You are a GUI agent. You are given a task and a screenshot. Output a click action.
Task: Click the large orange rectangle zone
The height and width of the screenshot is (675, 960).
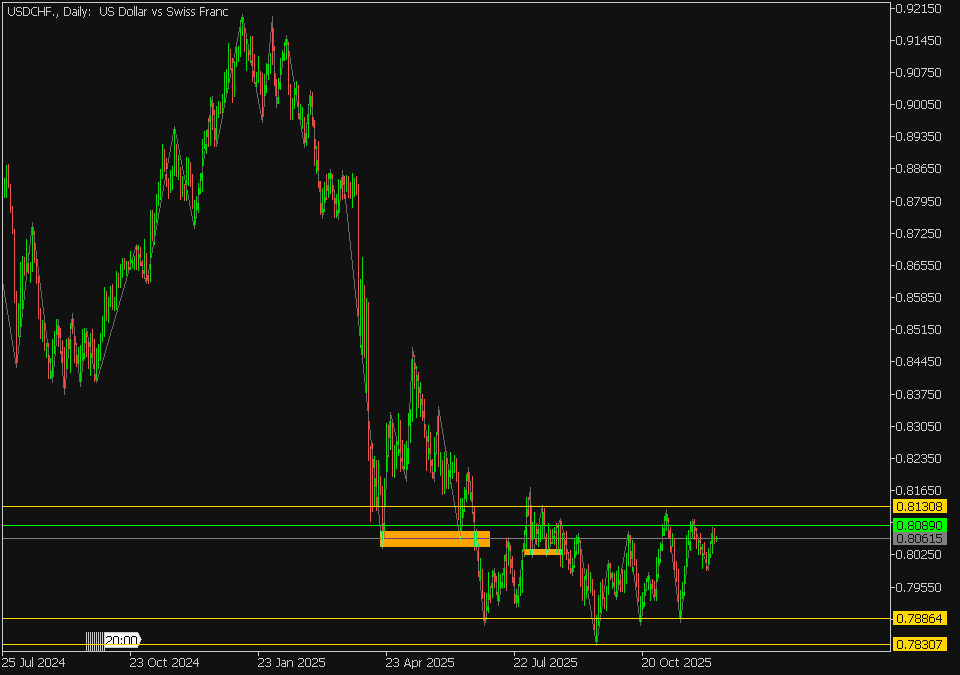point(435,539)
